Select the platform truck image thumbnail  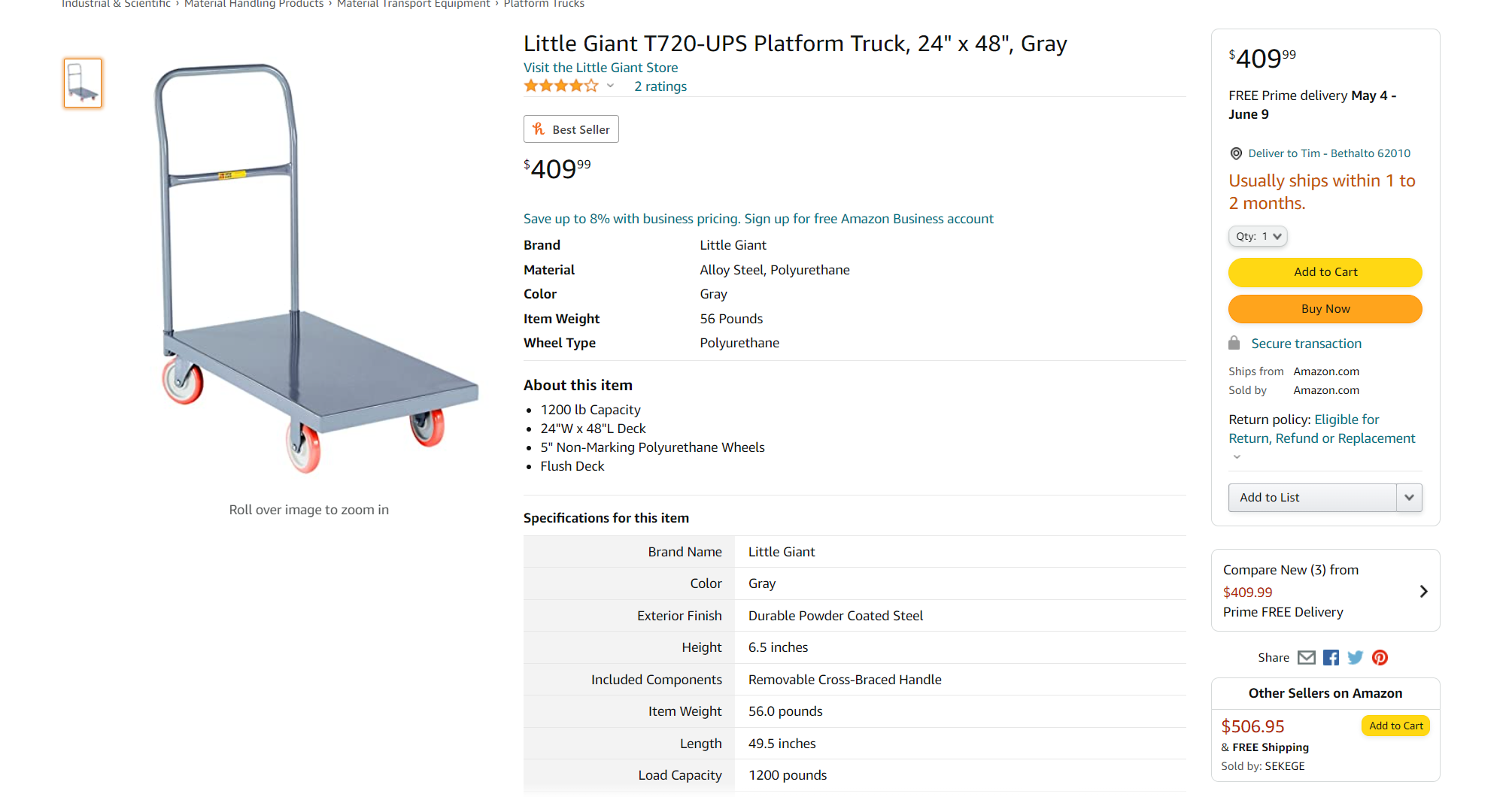pos(83,83)
